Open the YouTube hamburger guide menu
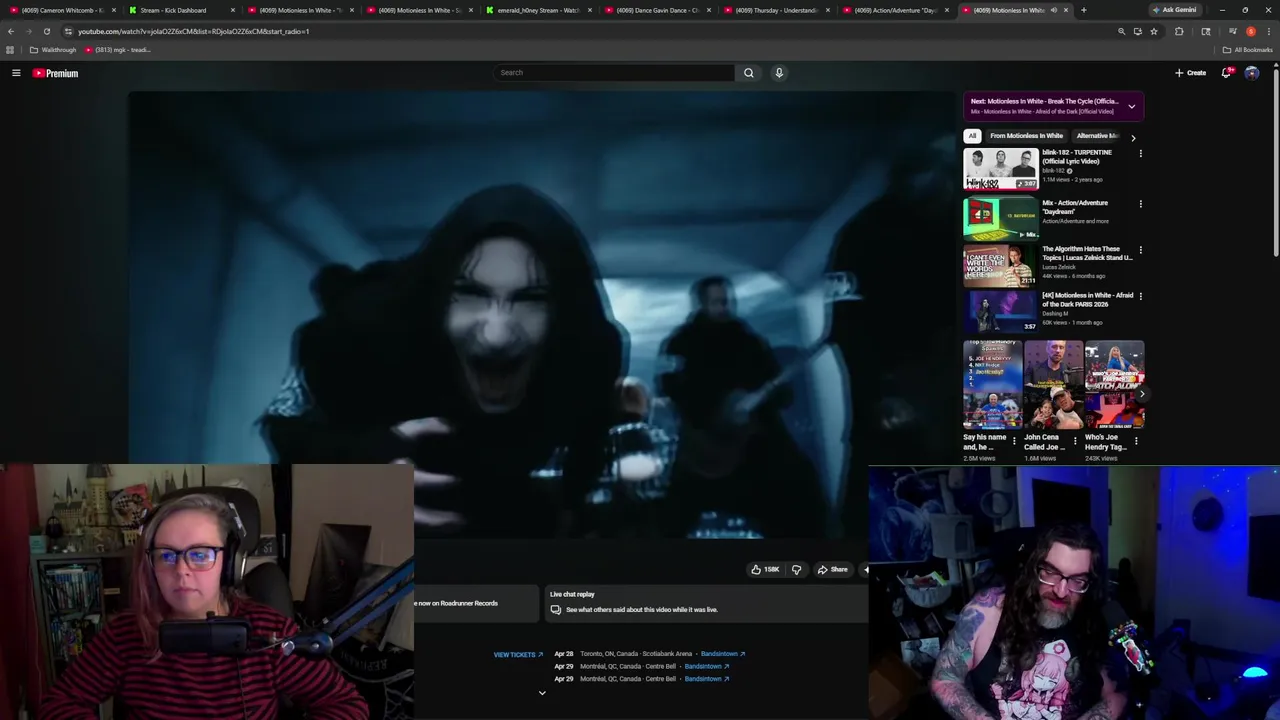 16,73
